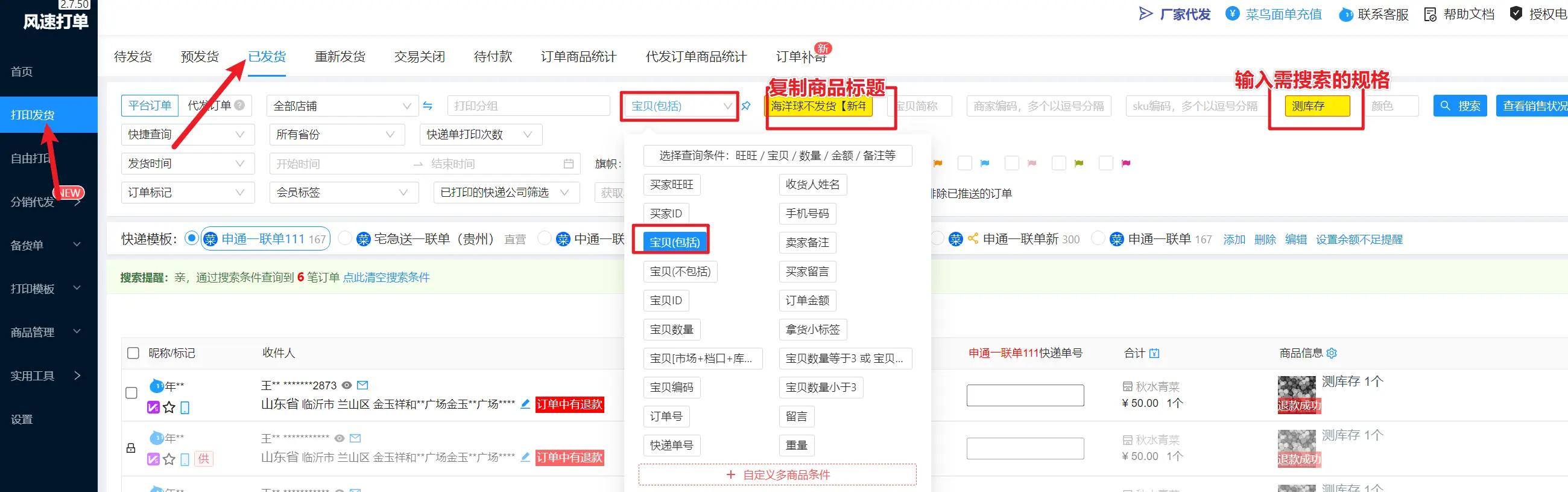Click the first row's tracking number input box
Viewport: 1568px width, 492px height.
tap(1025, 395)
